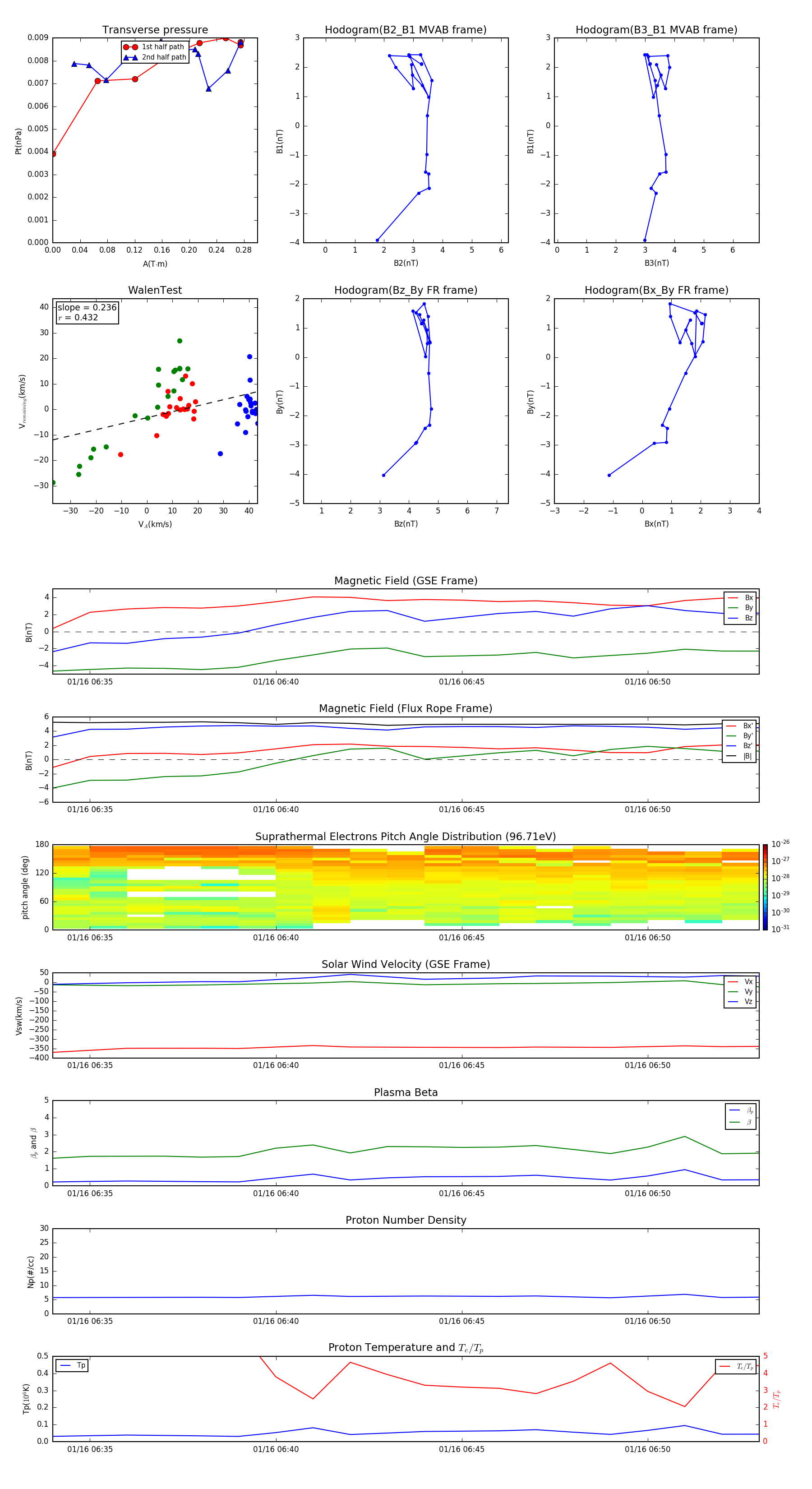Click topmost green point in WalenTest scatter

pos(180,341)
